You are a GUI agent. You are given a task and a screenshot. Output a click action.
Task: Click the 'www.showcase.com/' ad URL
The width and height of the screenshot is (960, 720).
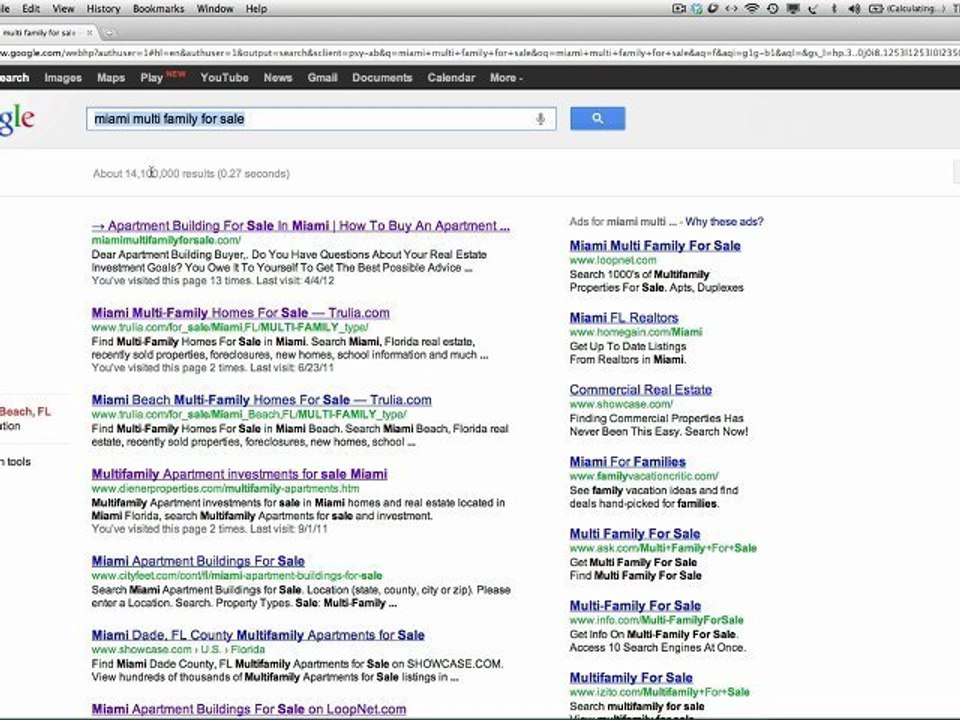tap(621, 404)
